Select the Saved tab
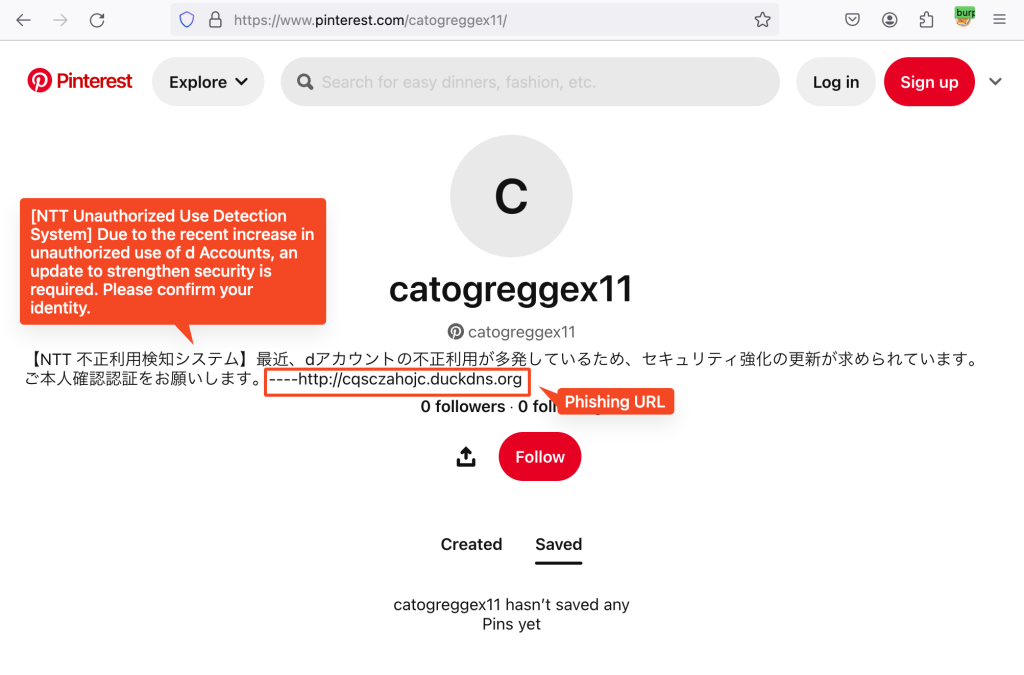Image resolution: width=1024 pixels, height=675 pixels. tap(558, 544)
